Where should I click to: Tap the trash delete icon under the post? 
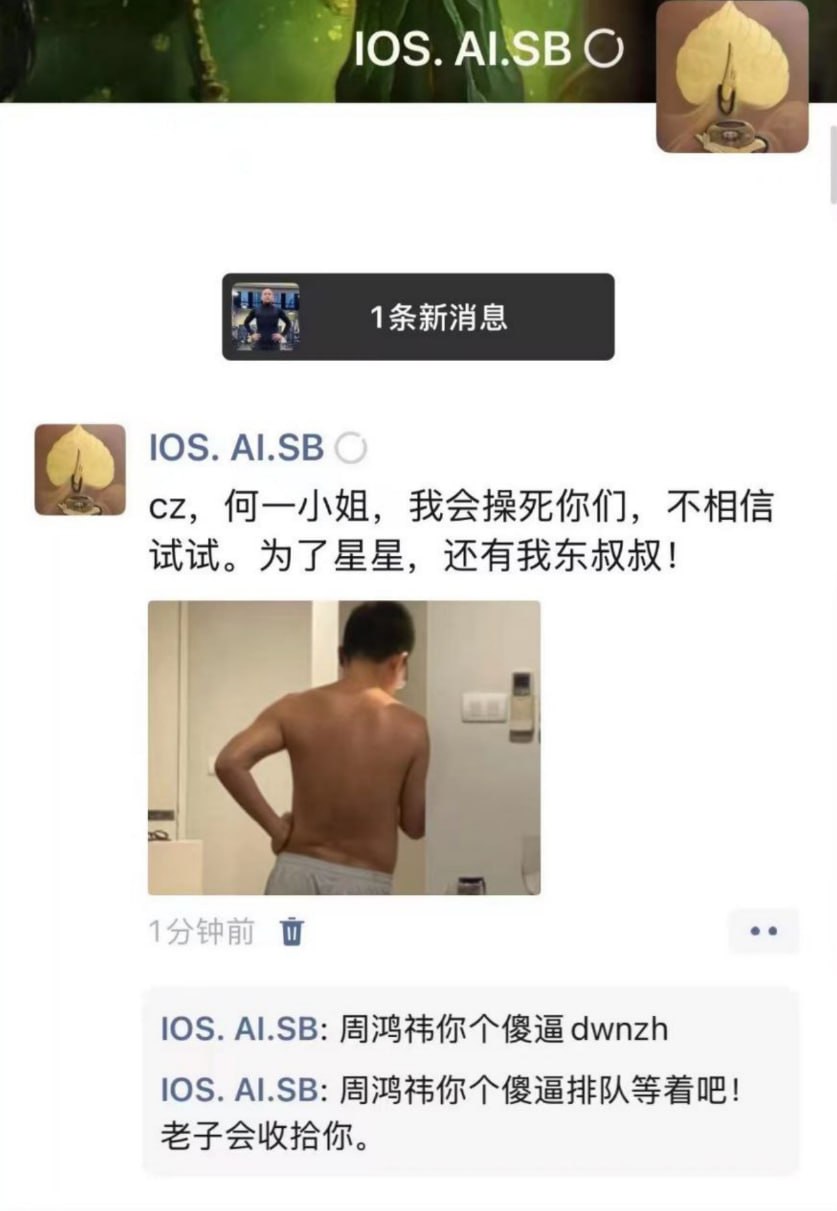pos(292,932)
